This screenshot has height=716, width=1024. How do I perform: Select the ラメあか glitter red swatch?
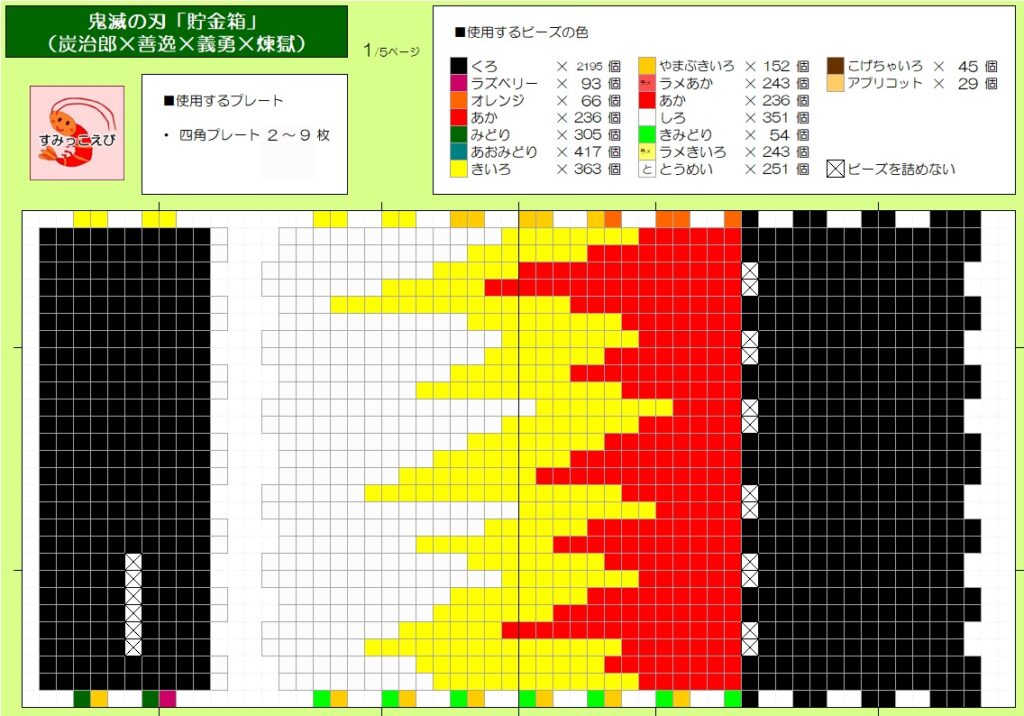[647, 83]
